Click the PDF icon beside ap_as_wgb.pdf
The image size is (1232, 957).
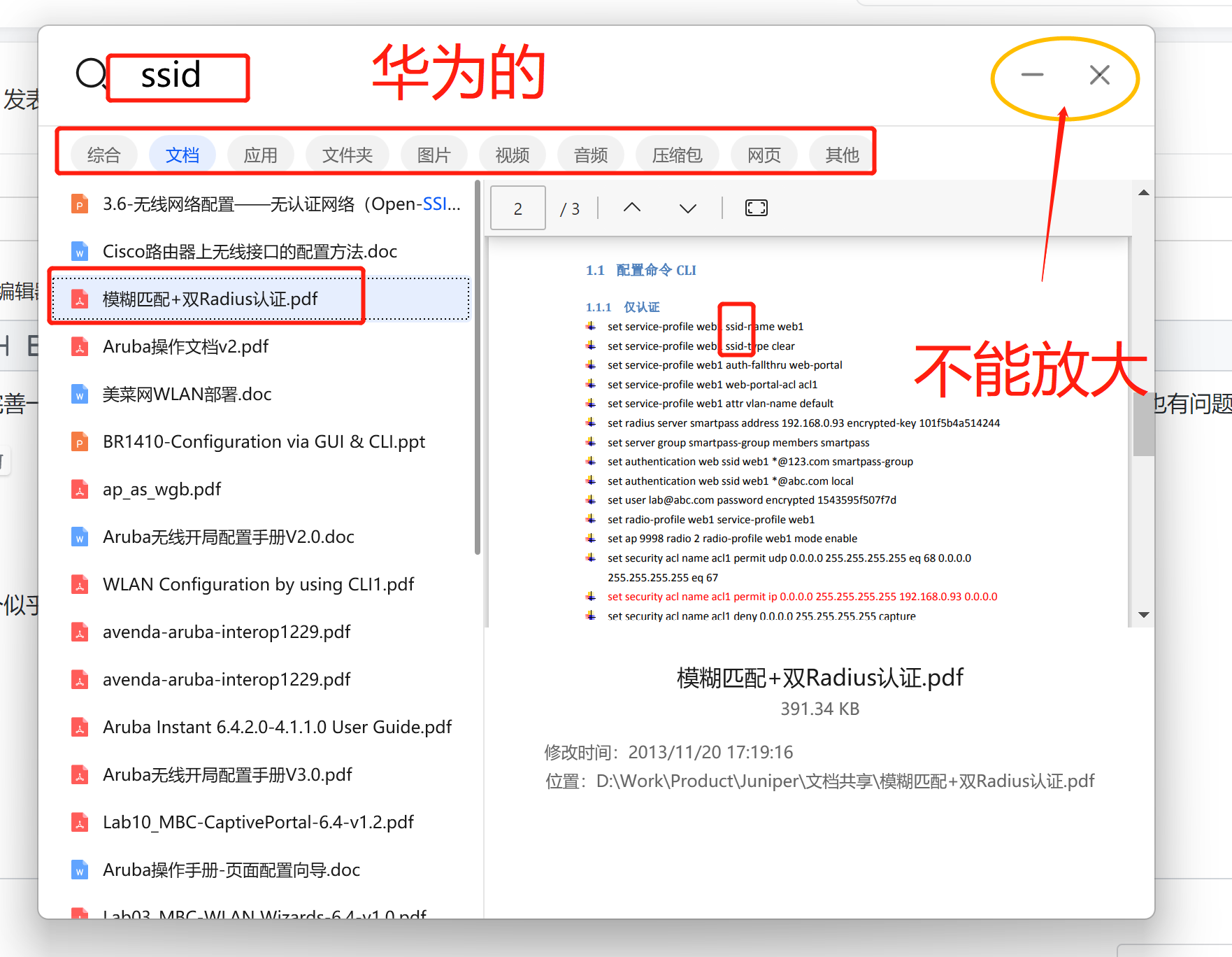point(80,490)
